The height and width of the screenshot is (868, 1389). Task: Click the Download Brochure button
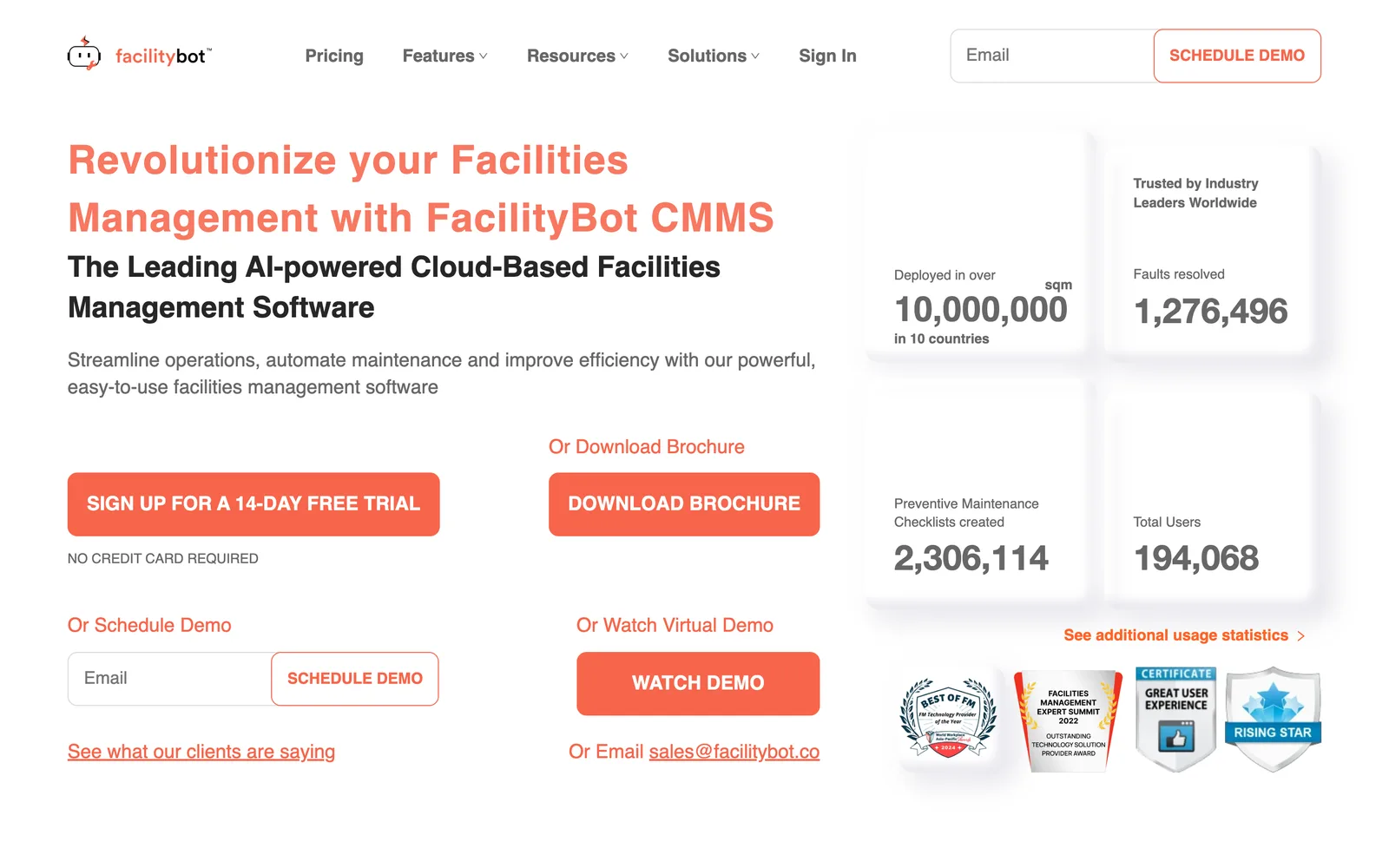click(684, 504)
